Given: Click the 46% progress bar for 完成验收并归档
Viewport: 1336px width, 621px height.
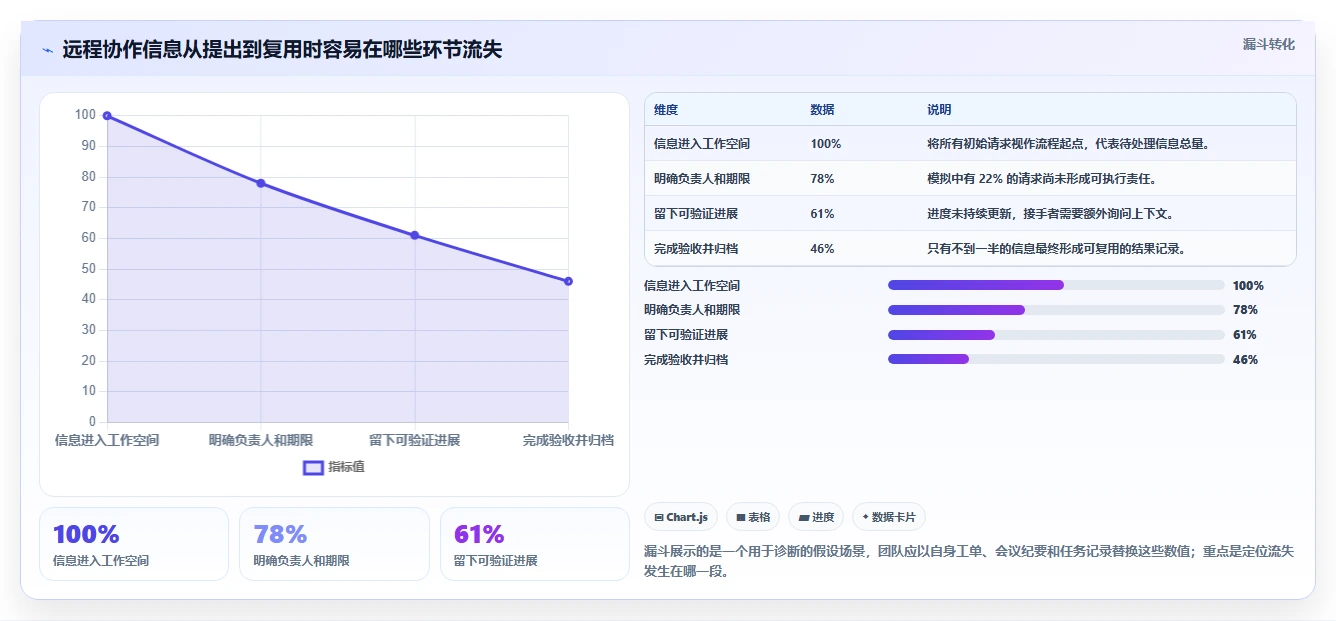Looking at the screenshot, I should coord(1056,359).
